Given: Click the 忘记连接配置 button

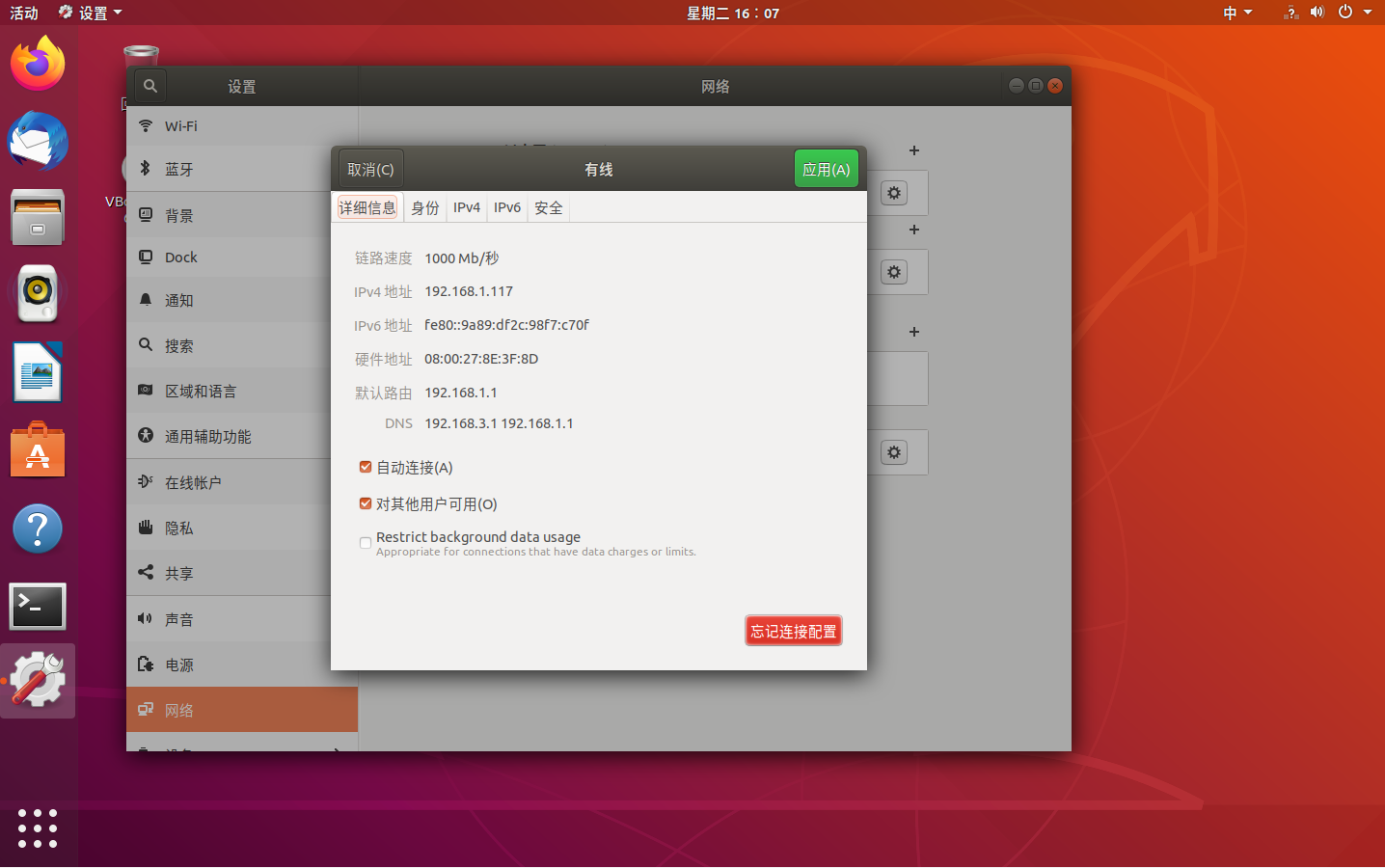Looking at the screenshot, I should tap(793, 630).
